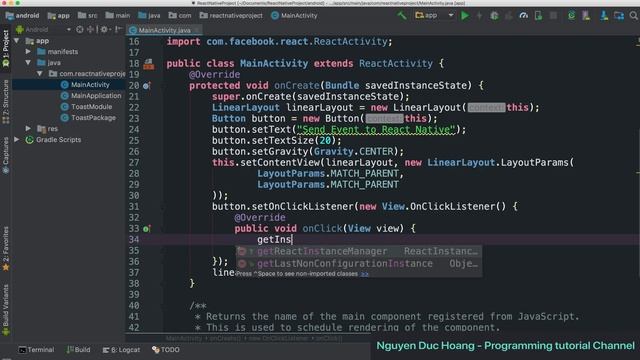This screenshot has width=640, height=360.
Task: Click the "Send Event to React Native" string
Action: pyautogui.click(x=376, y=130)
